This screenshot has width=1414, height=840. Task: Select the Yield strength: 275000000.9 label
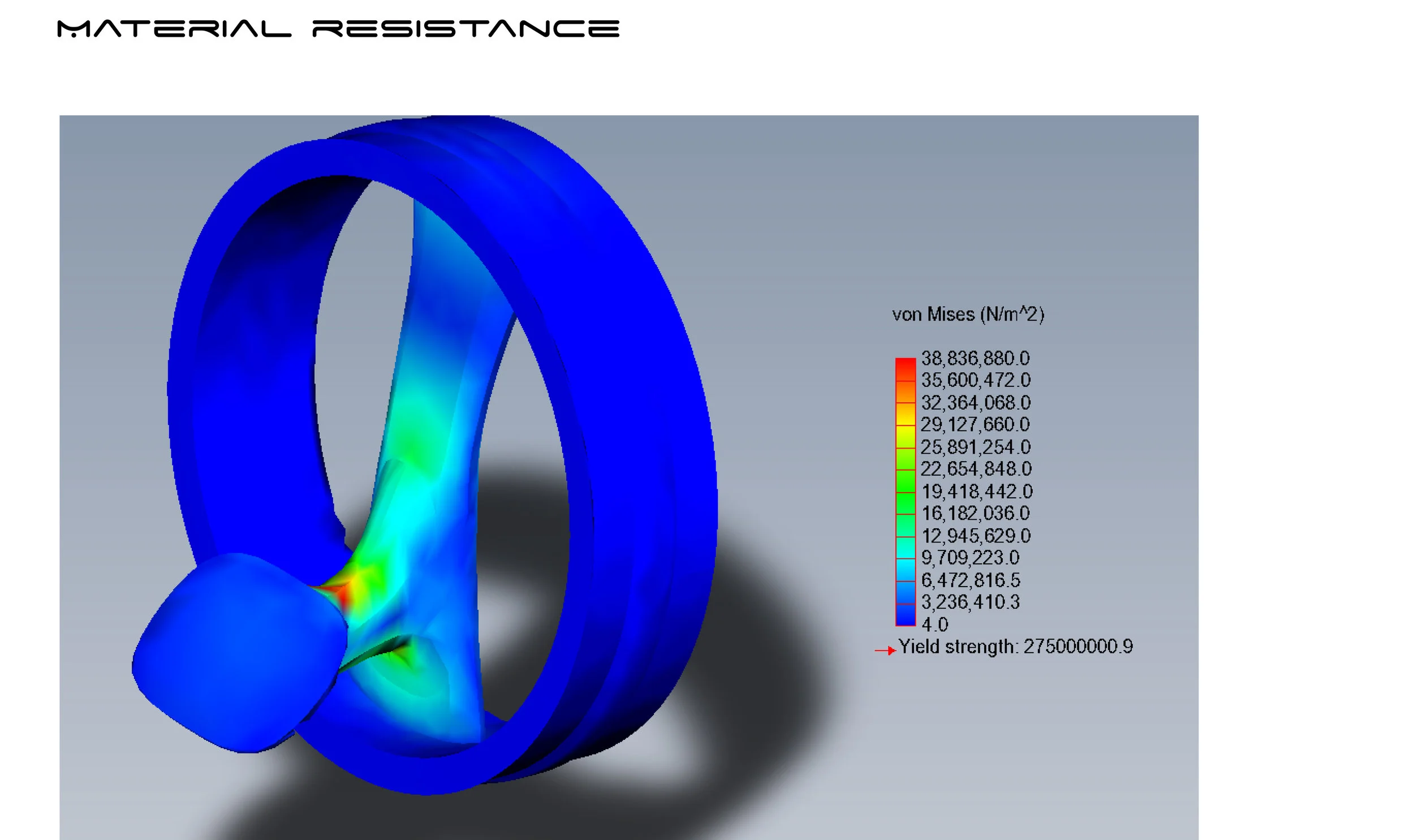pyautogui.click(x=1015, y=647)
